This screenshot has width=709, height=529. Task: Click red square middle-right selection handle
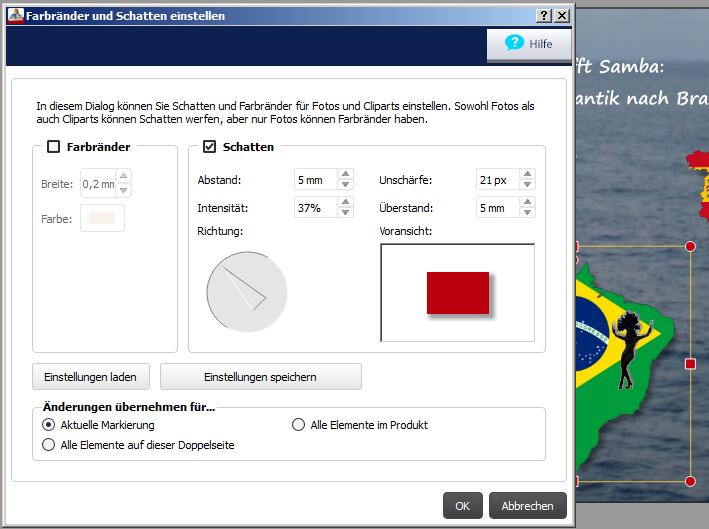(690, 364)
